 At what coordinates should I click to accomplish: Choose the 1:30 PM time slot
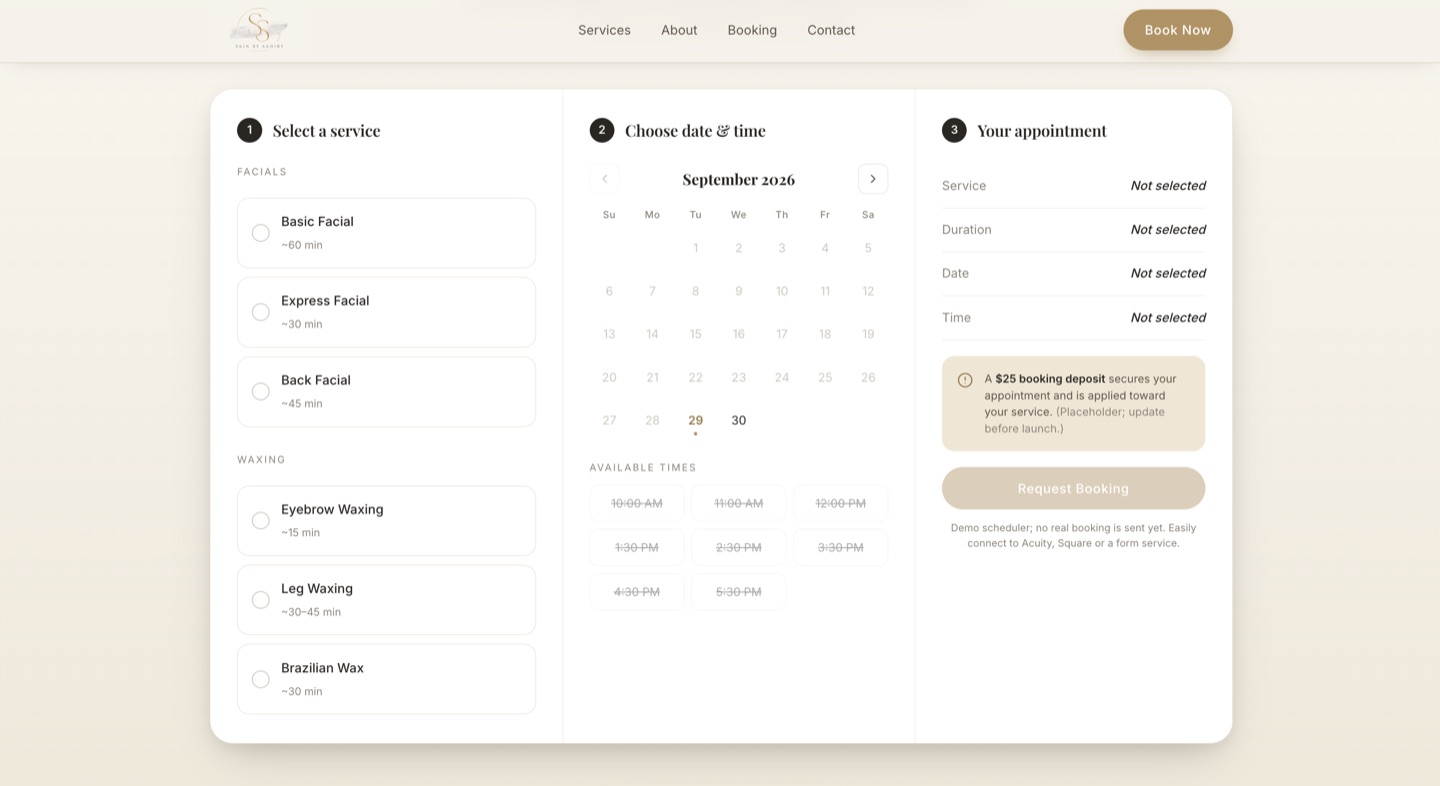click(637, 547)
